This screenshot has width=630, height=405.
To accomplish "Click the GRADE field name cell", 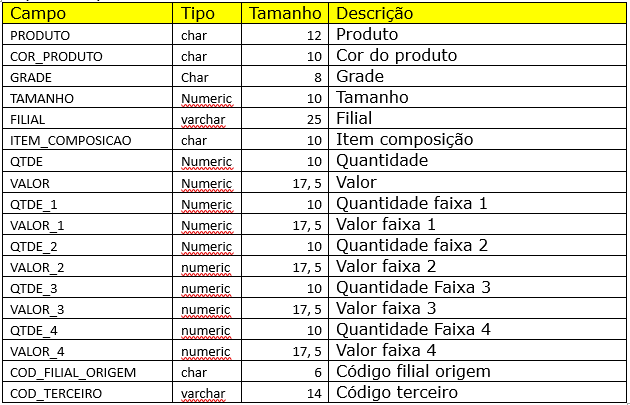I will pos(31,77).
